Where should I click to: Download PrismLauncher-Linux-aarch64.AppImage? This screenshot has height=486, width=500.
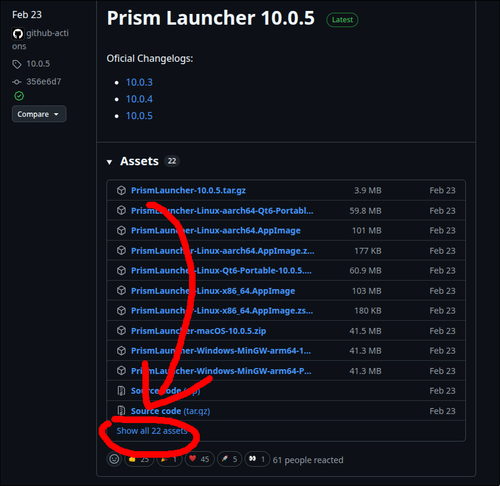pos(216,231)
